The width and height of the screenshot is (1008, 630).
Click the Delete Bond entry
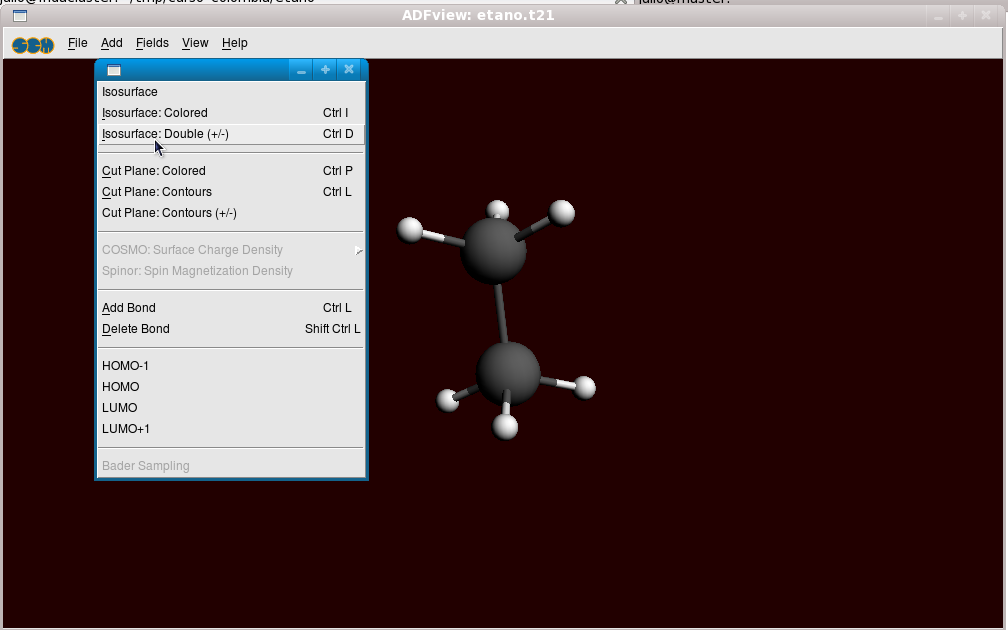click(136, 329)
